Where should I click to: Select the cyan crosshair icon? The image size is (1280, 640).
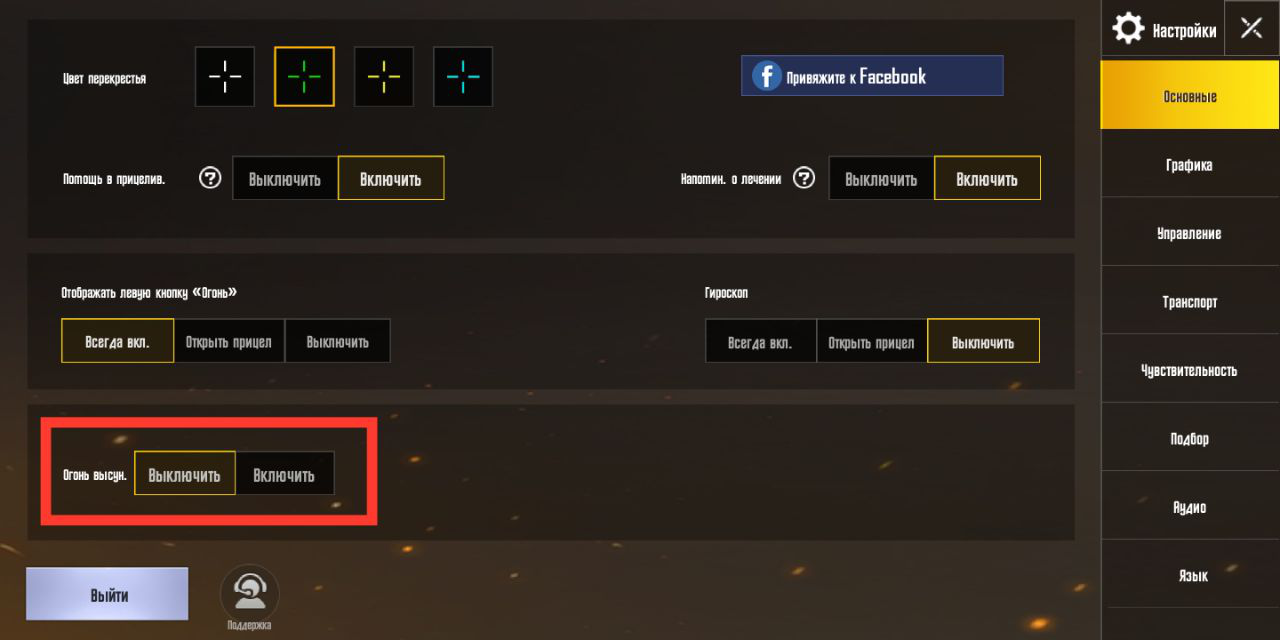[x=463, y=76]
